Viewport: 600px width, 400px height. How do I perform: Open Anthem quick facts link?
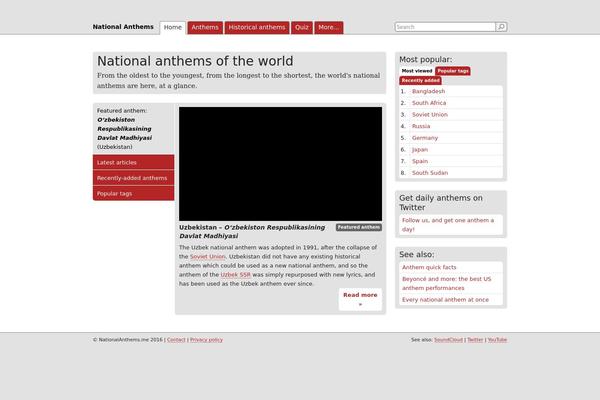click(x=429, y=267)
